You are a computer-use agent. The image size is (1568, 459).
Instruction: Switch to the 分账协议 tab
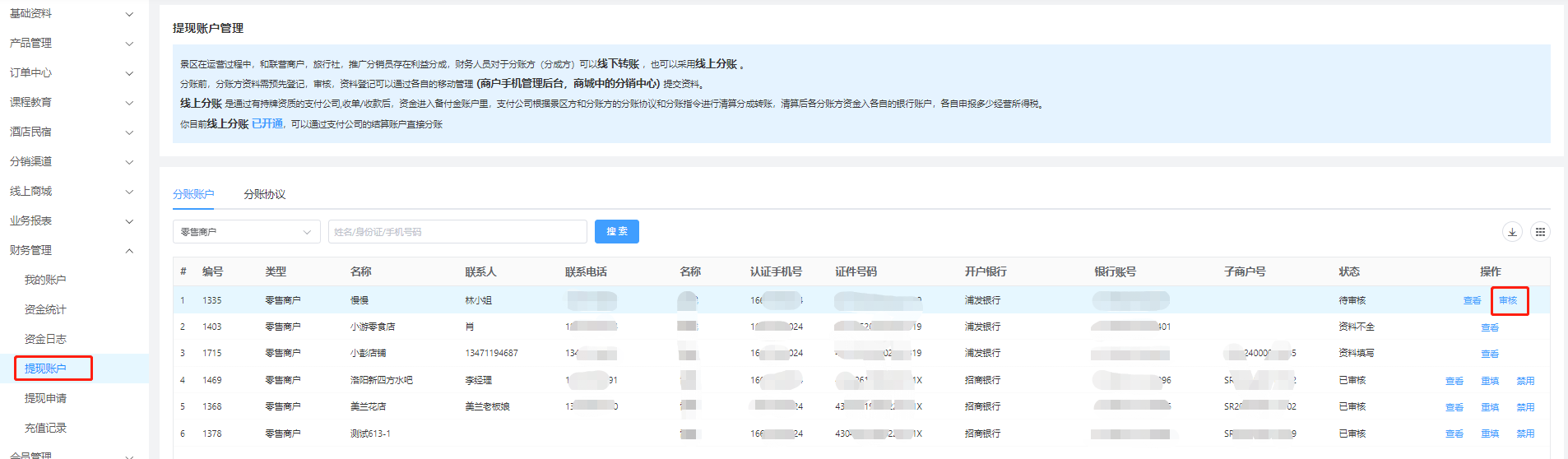click(265, 194)
